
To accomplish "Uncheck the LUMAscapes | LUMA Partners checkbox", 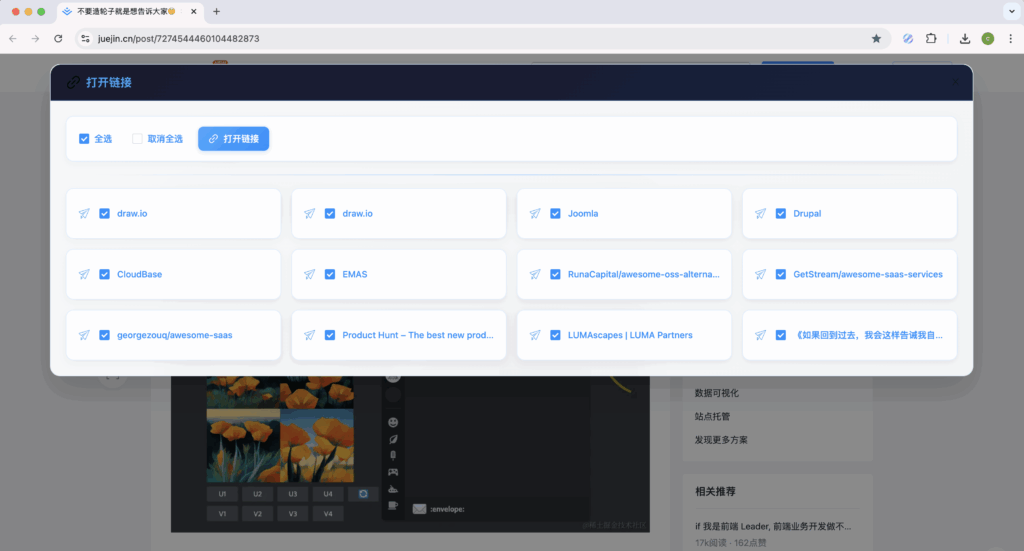I will coord(555,335).
